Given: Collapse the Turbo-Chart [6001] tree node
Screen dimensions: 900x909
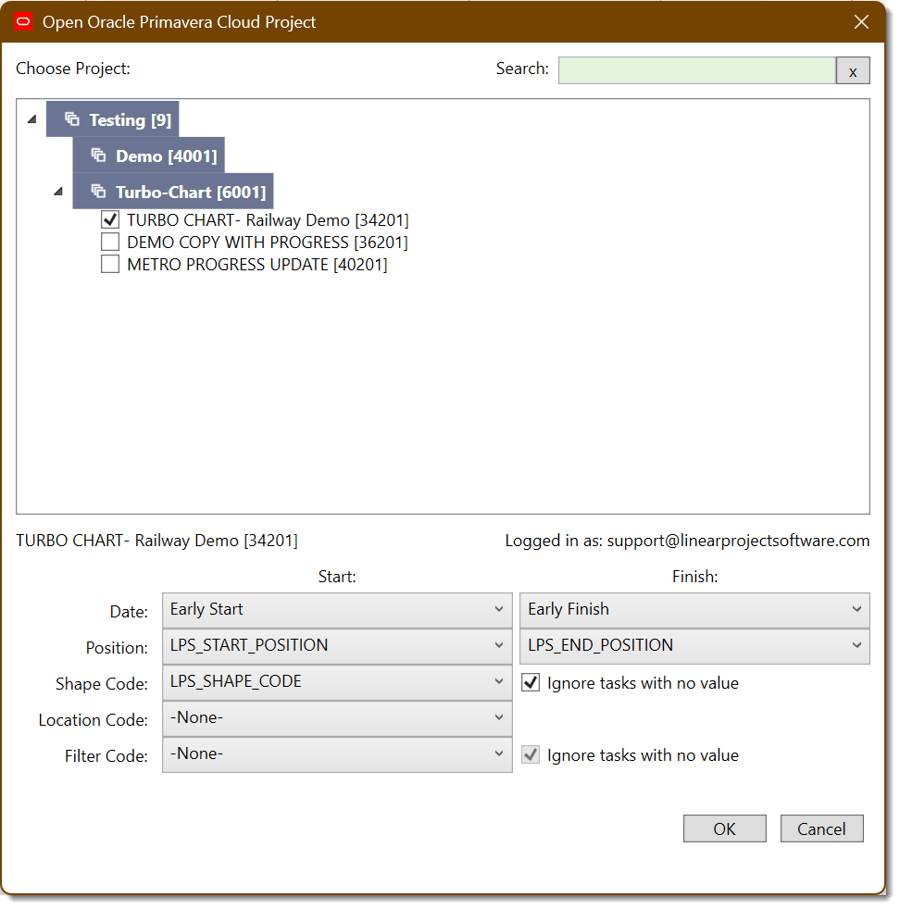Looking at the screenshot, I should pyautogui.click(x=58, y=191).
